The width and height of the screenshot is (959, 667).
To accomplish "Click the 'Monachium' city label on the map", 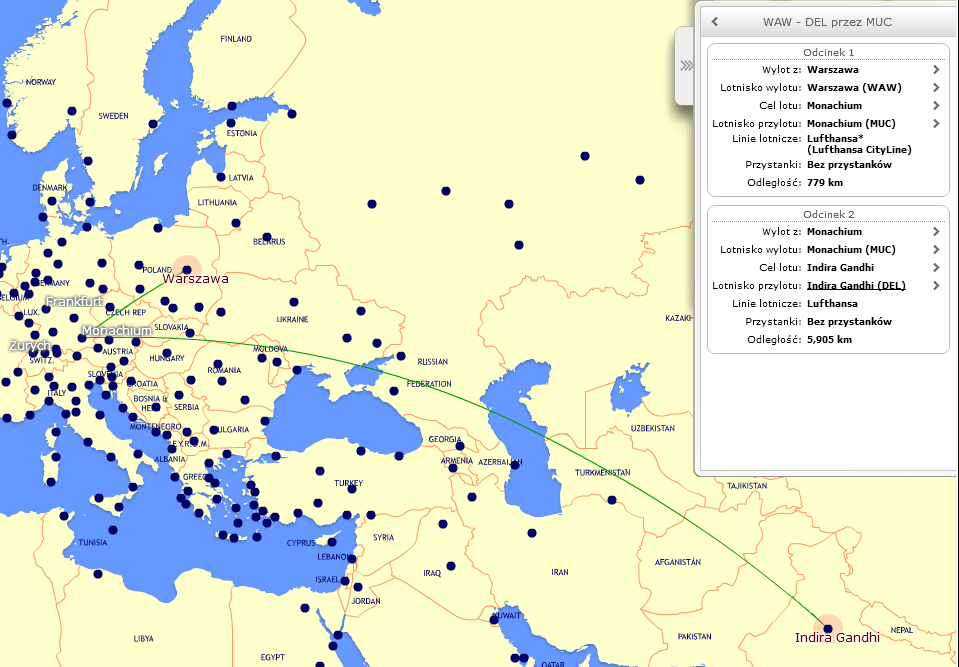I will tap(117, 331).
